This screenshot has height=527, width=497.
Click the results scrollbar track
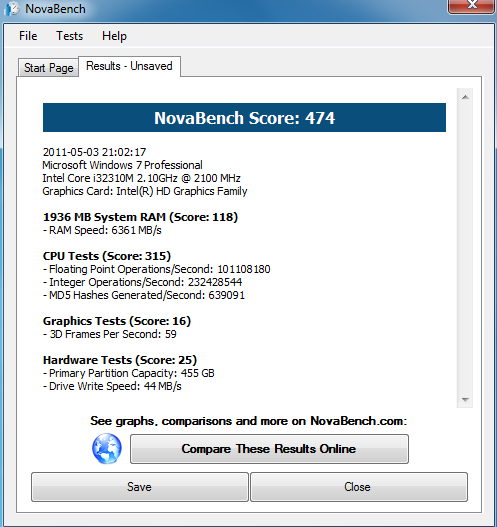[x=465, y=248]
